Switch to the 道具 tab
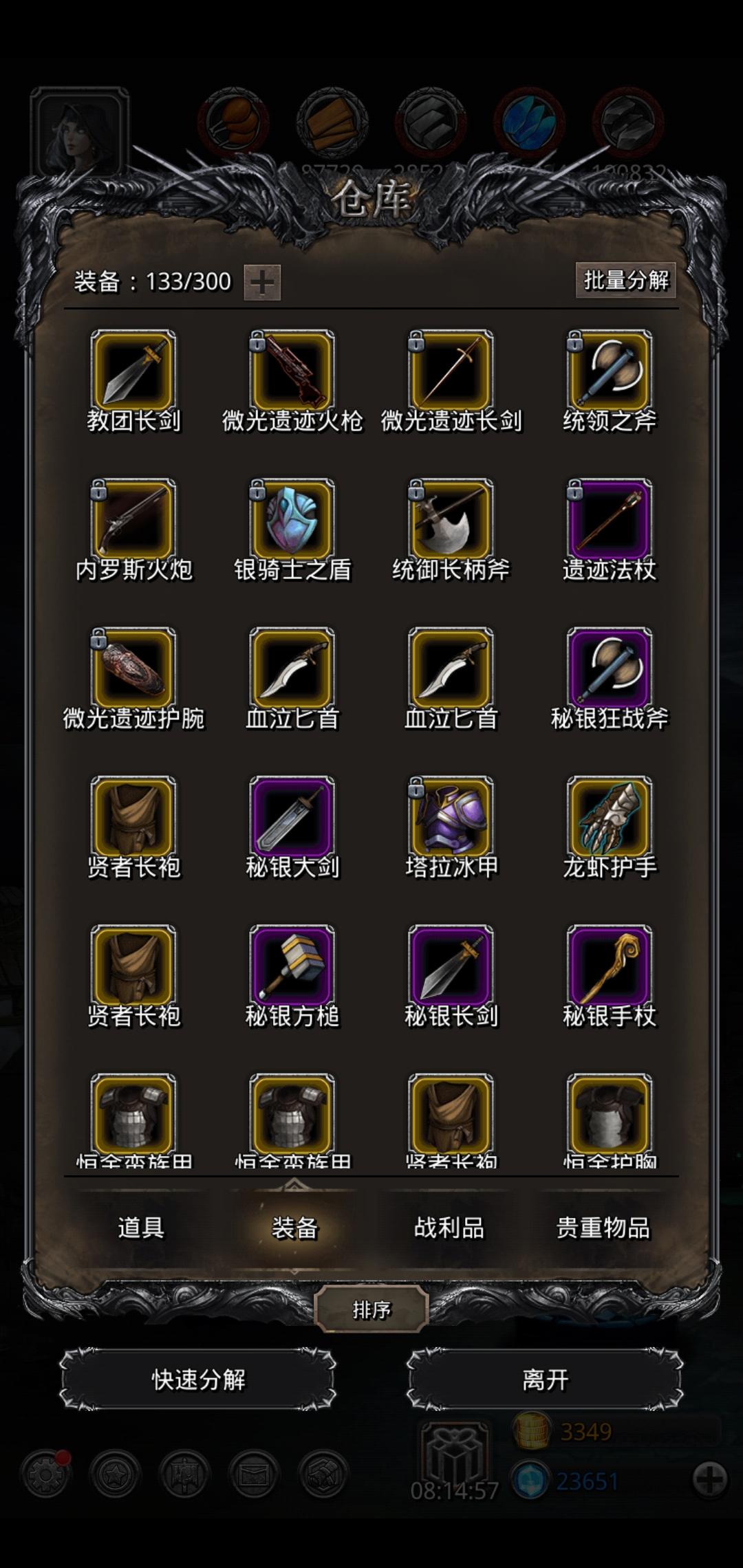743x1568 pixels. (x=140, y=1228)
